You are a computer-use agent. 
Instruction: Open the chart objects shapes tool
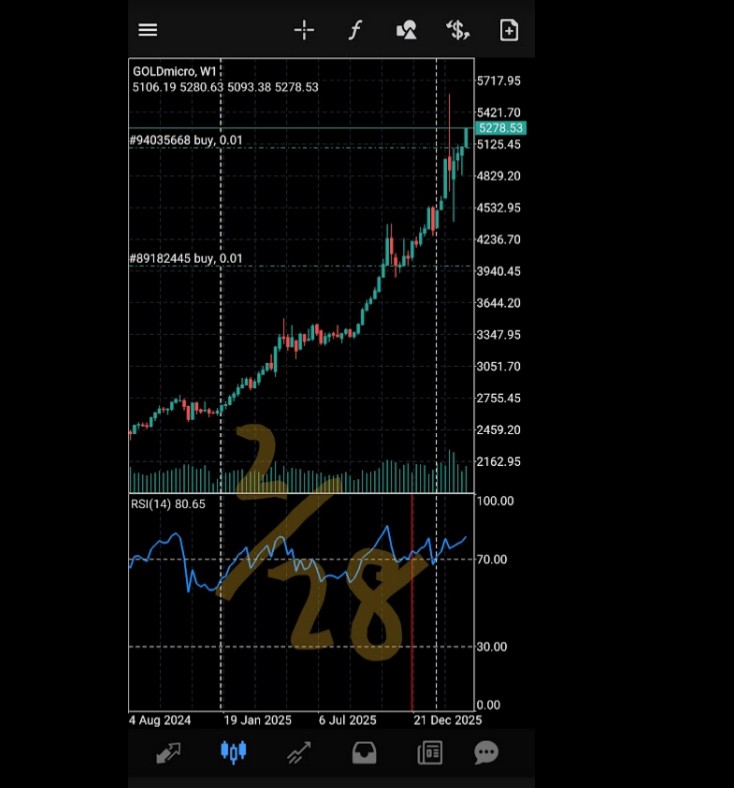pos(406,30)
